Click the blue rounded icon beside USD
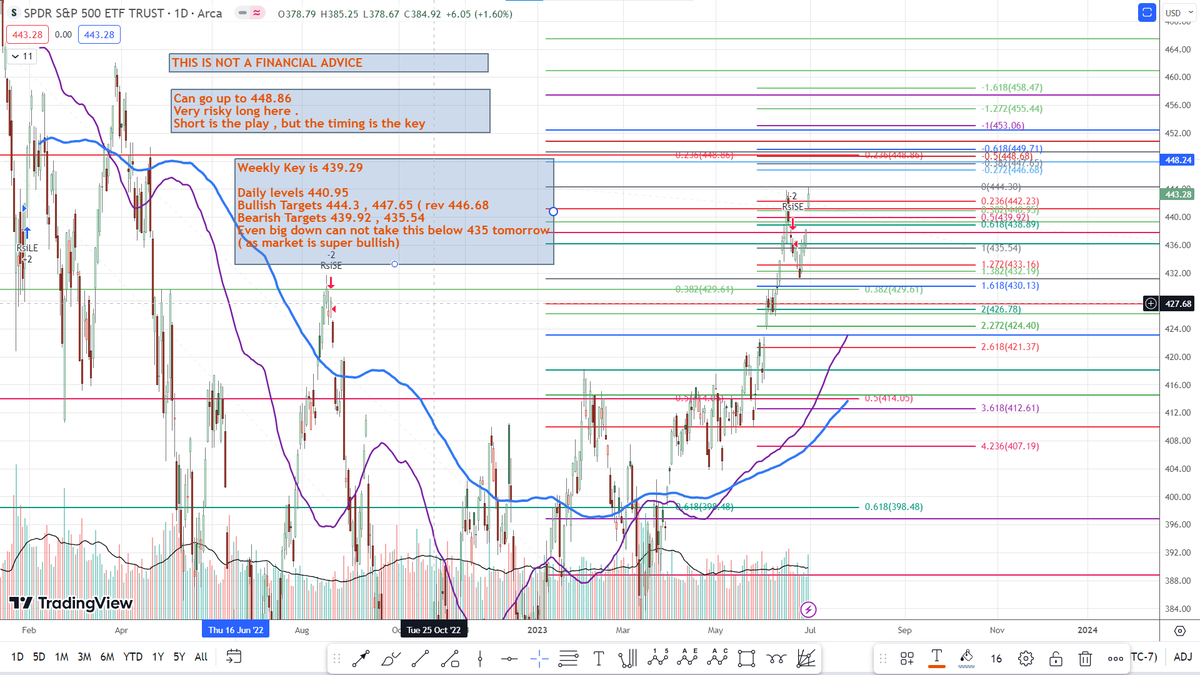 click(x=1146, y=13)
